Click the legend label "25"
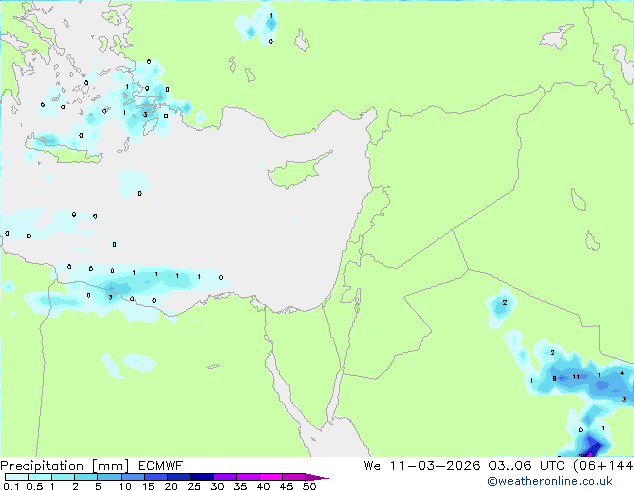Viewport: 634px width, 490px height. (194, 486)
